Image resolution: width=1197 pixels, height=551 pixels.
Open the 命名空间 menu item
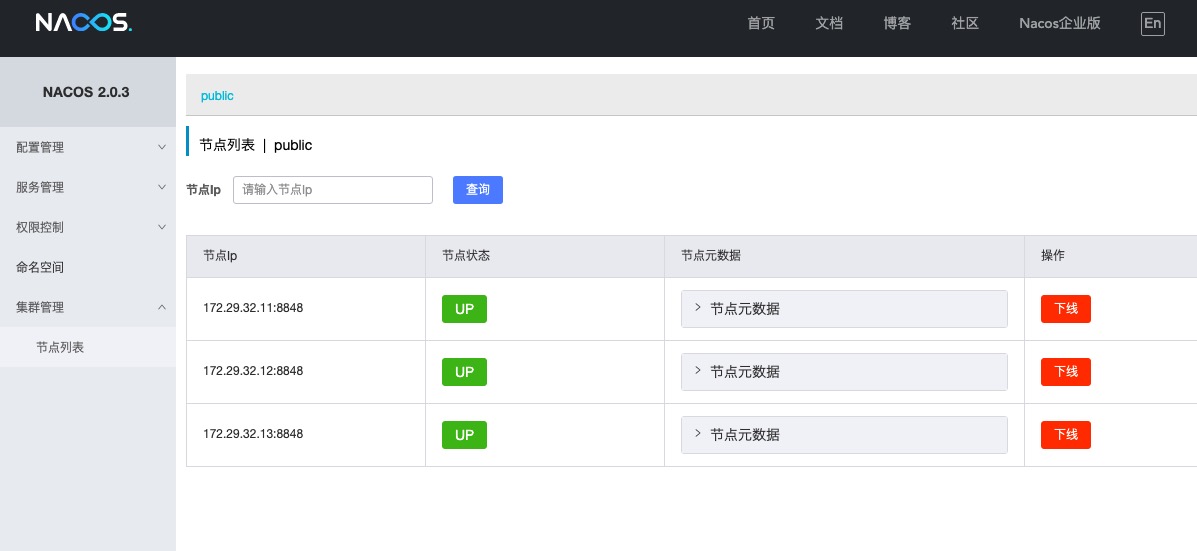tap(40, 267)
